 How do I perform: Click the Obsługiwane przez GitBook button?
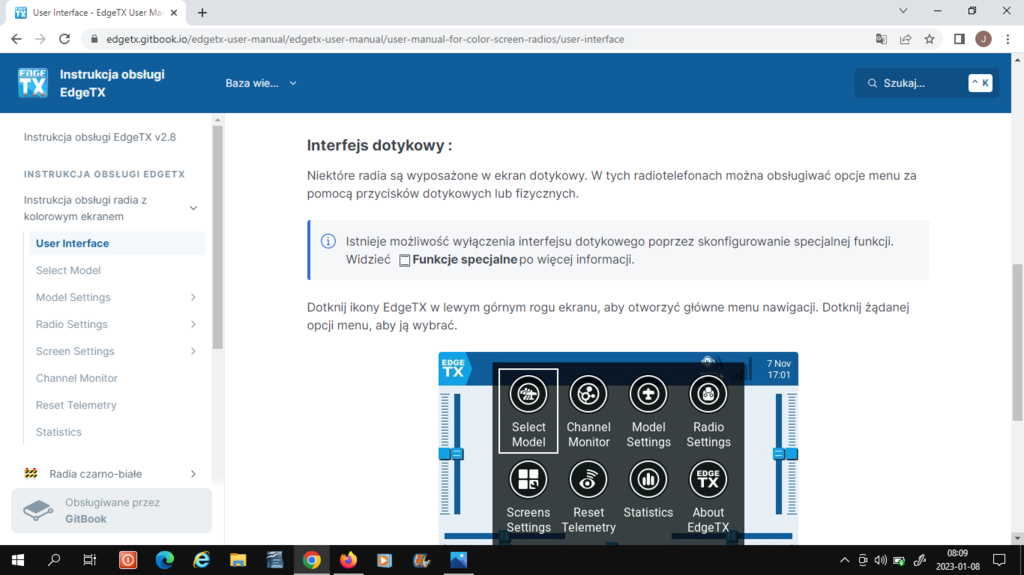click(111, 510)
